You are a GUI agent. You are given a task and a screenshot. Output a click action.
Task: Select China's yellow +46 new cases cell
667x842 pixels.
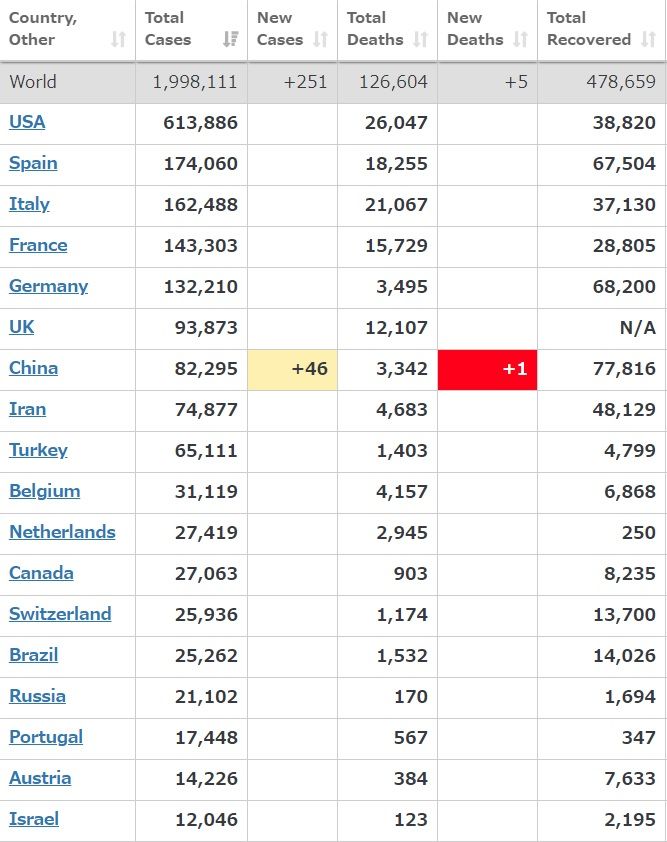coord(292,369)
